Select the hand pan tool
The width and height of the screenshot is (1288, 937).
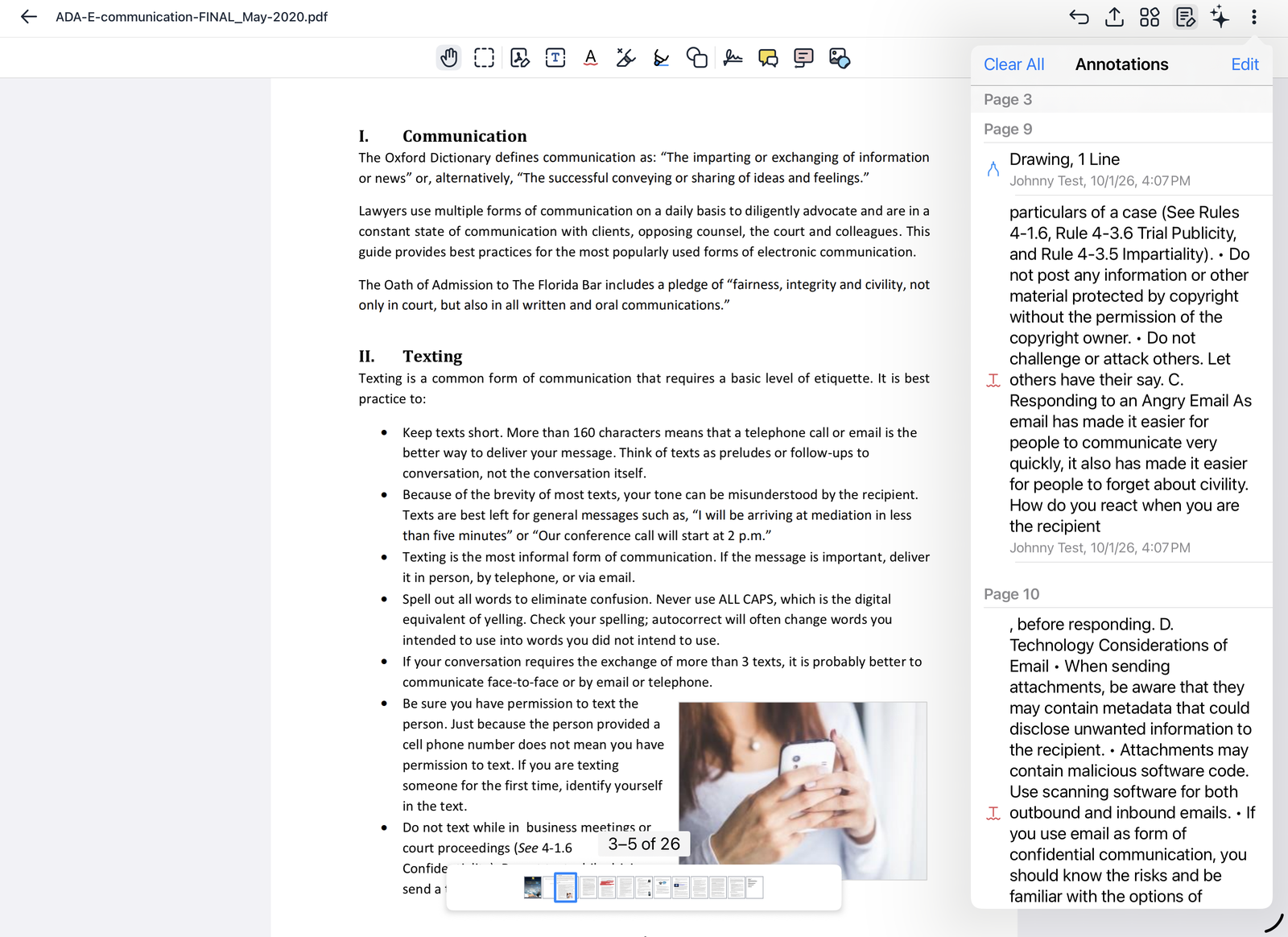click(x=449, y=58)
